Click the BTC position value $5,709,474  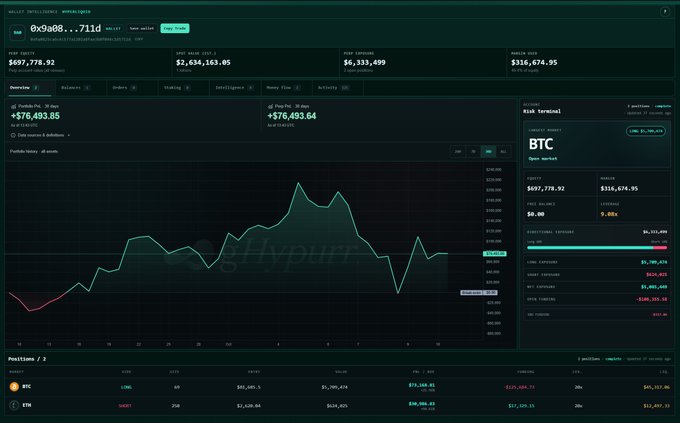pyautogui.click(x=334, y=387)
